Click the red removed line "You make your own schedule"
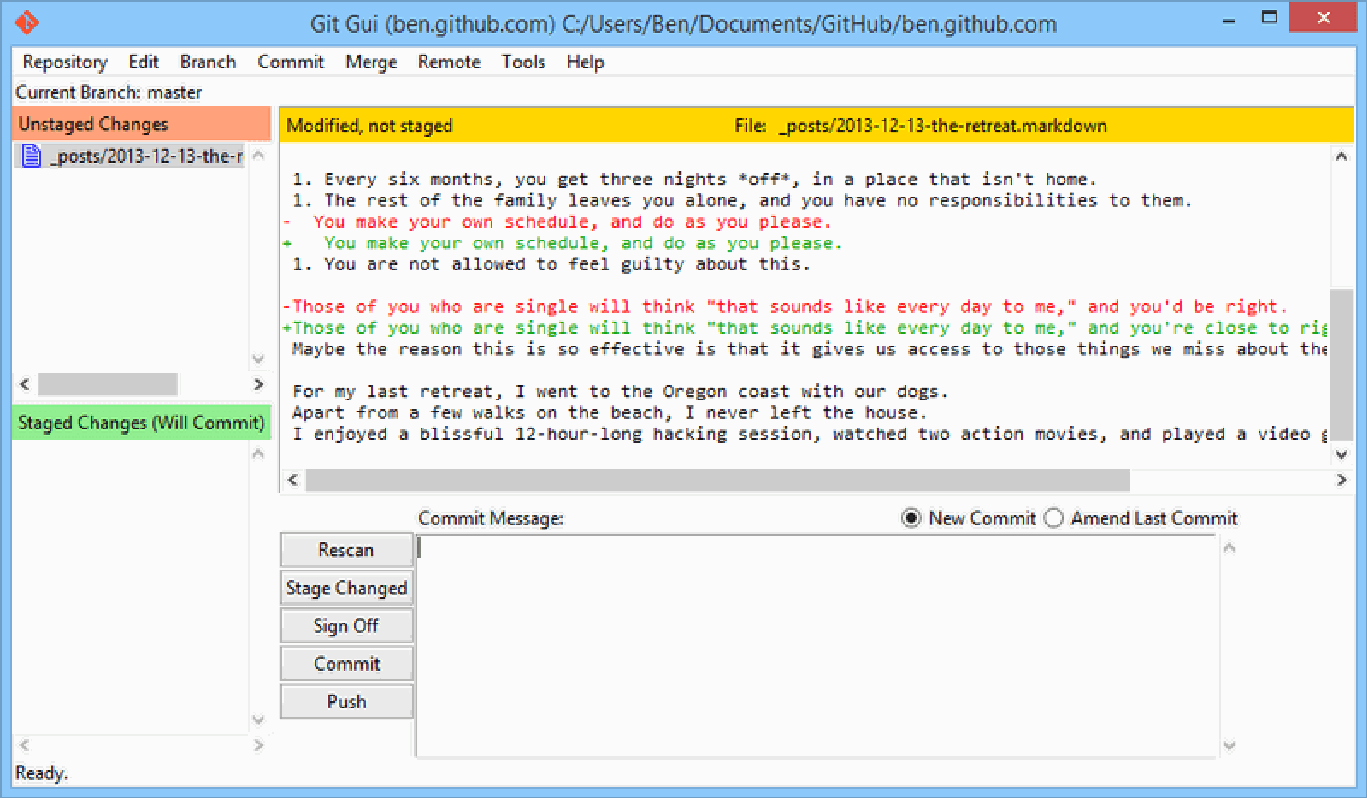This screenshot has width=1367, height=798. coord(557,222)
